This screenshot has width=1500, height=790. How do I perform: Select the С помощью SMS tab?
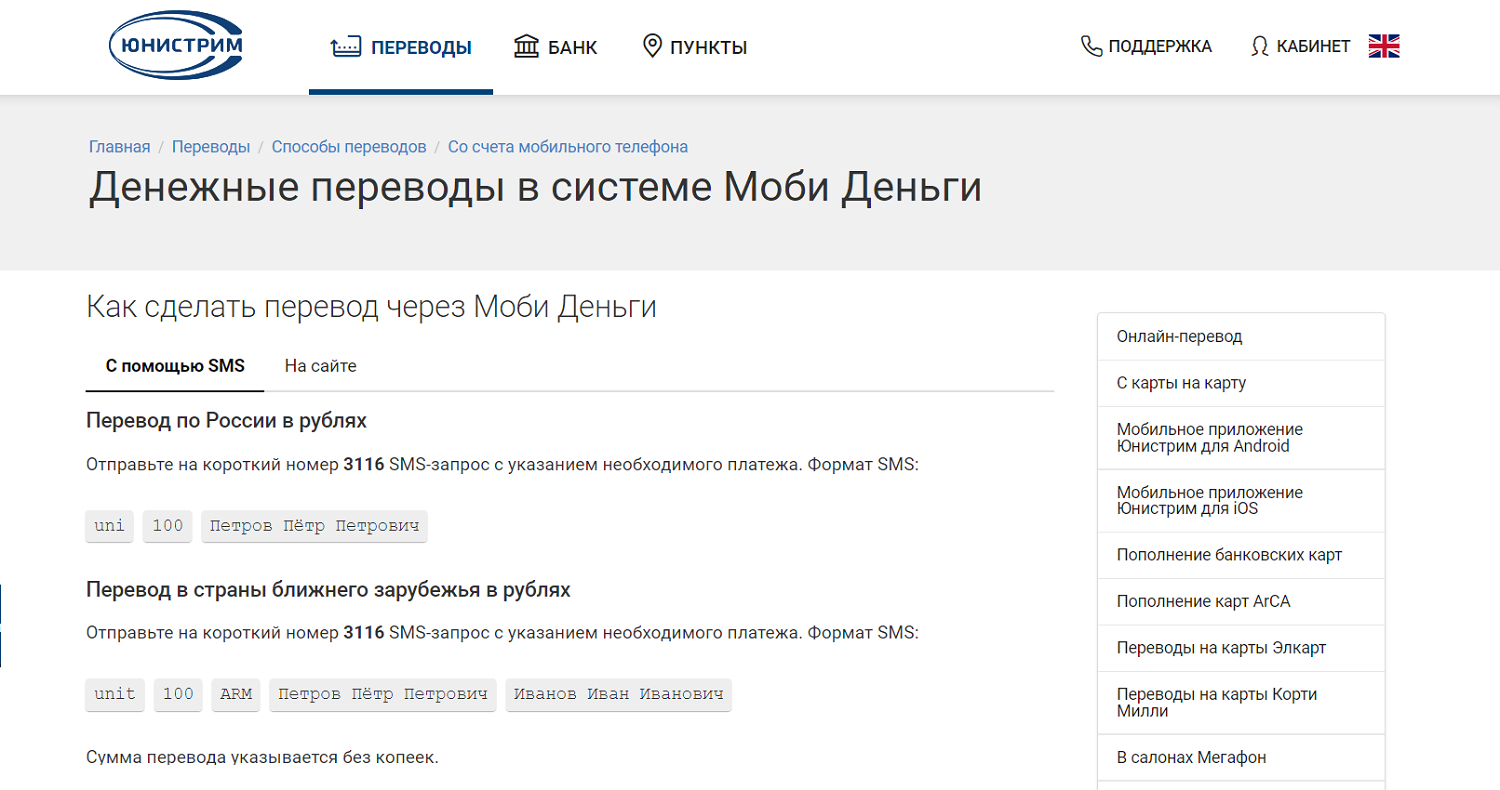175,366
